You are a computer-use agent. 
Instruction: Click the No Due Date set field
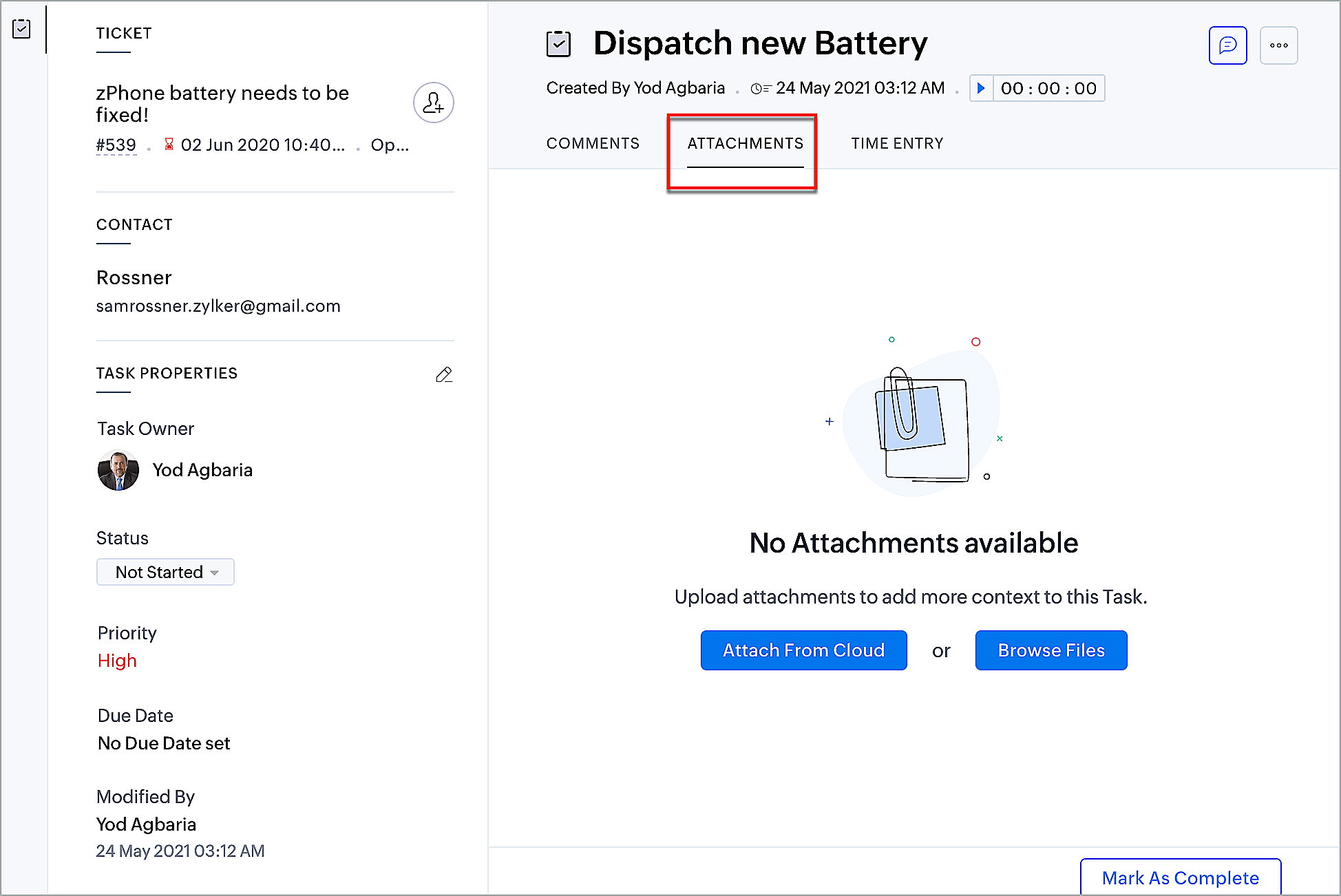click(x=164, y=743)
